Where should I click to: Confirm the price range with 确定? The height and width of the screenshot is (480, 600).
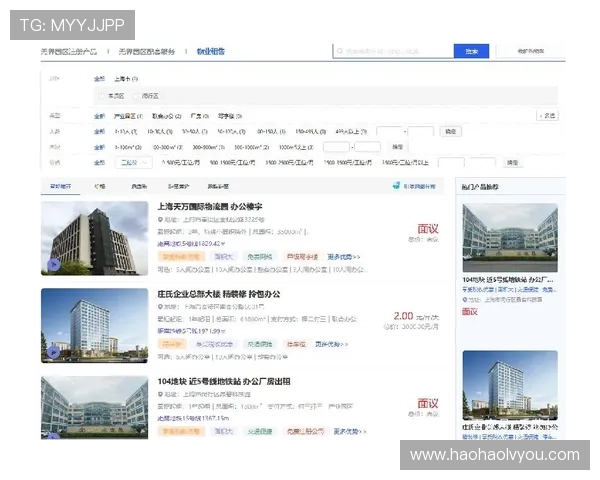(x=513, y=163)
